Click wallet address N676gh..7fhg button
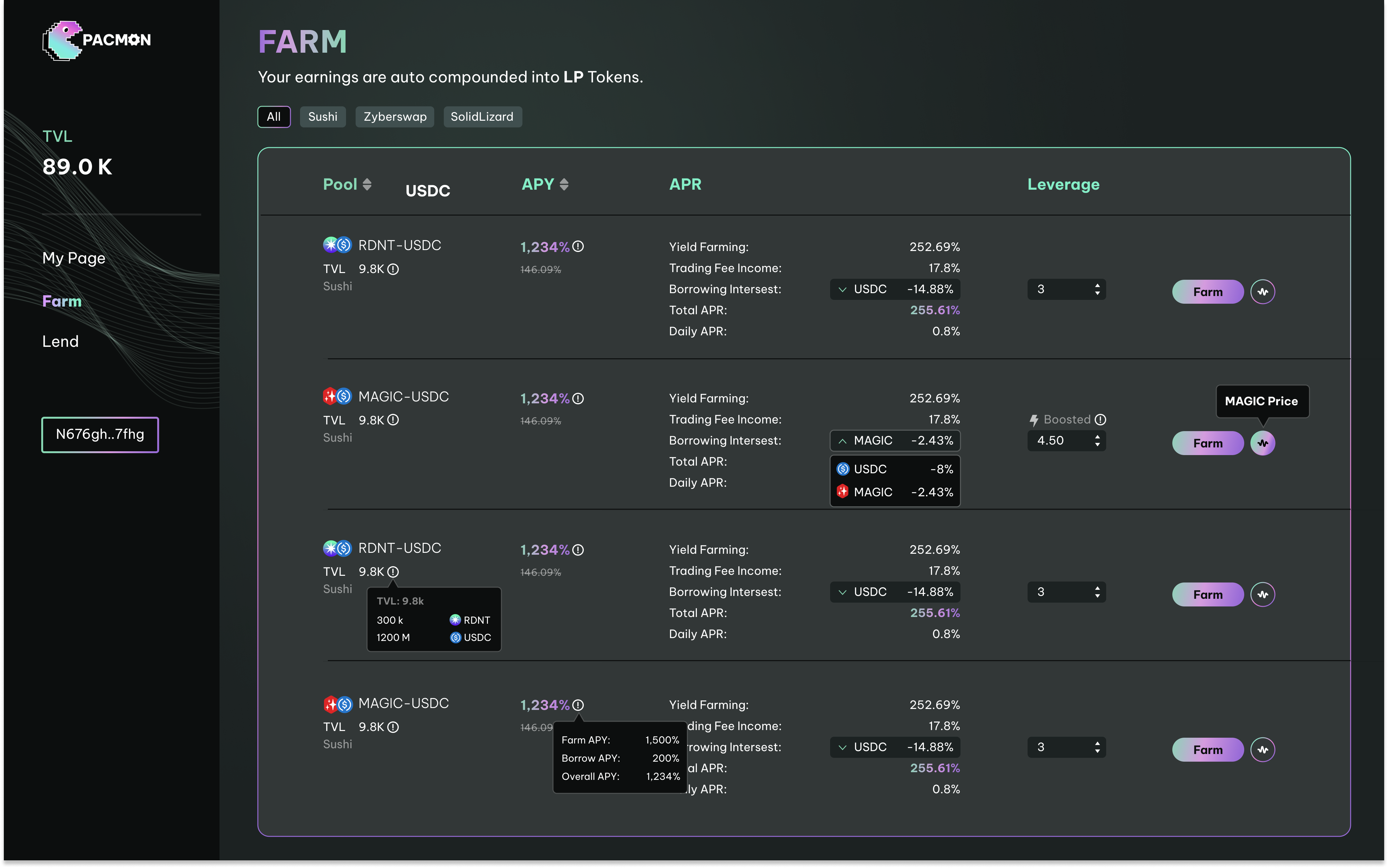Image resolution: width=1388 pixels, height=868 pixels. point(100,435)
